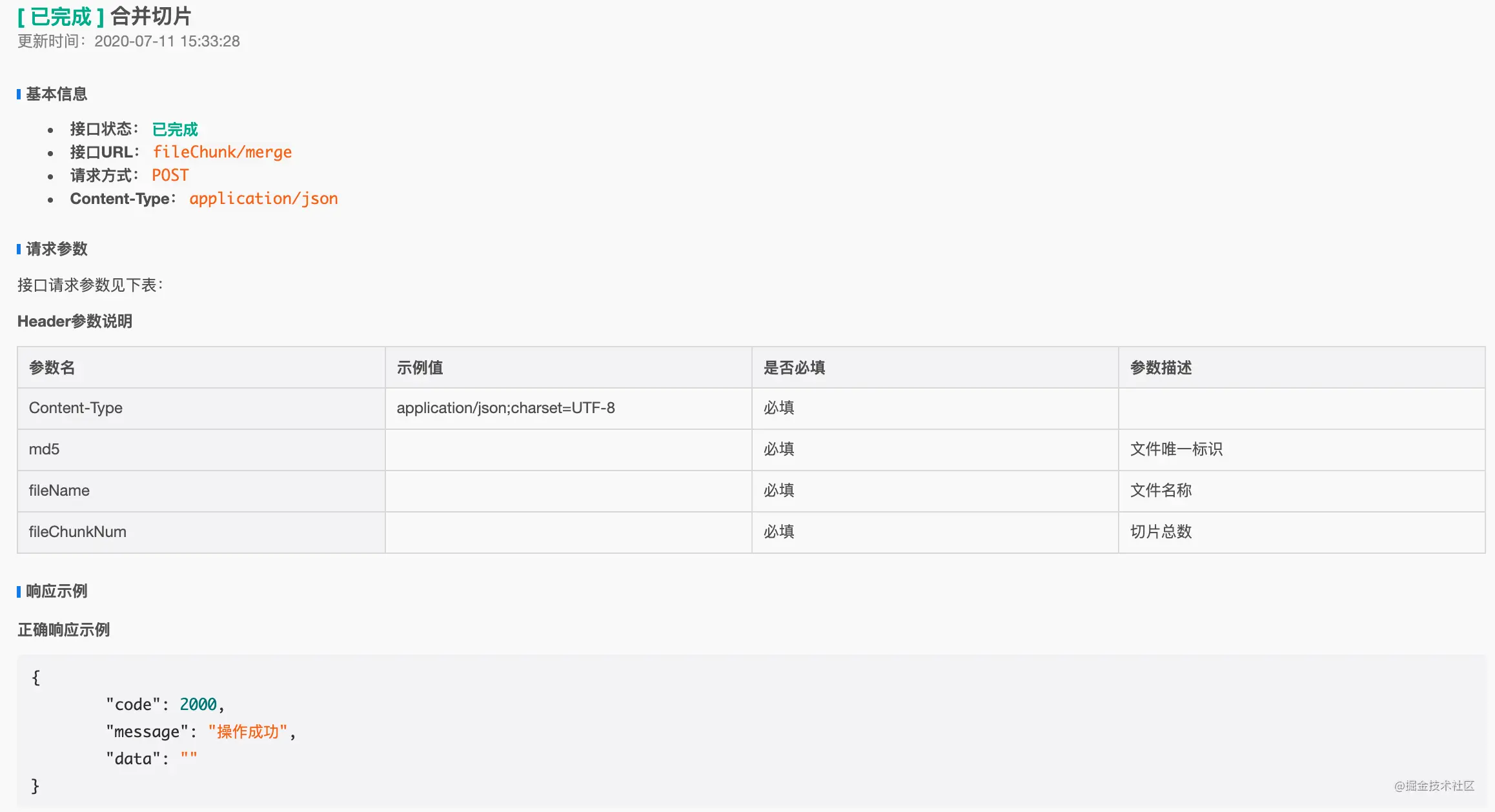
Task: Click the 参数名 column header
Action: click(x=52, y=368)
